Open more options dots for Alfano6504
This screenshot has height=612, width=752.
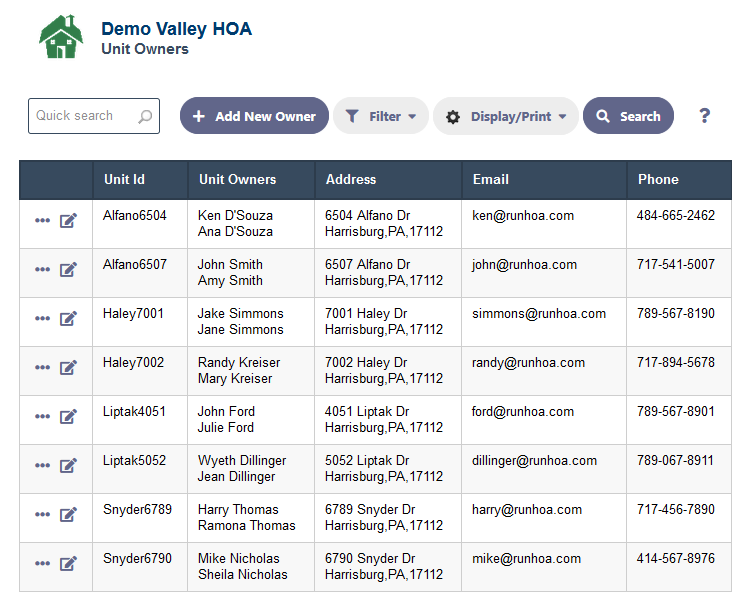point(42,221)
